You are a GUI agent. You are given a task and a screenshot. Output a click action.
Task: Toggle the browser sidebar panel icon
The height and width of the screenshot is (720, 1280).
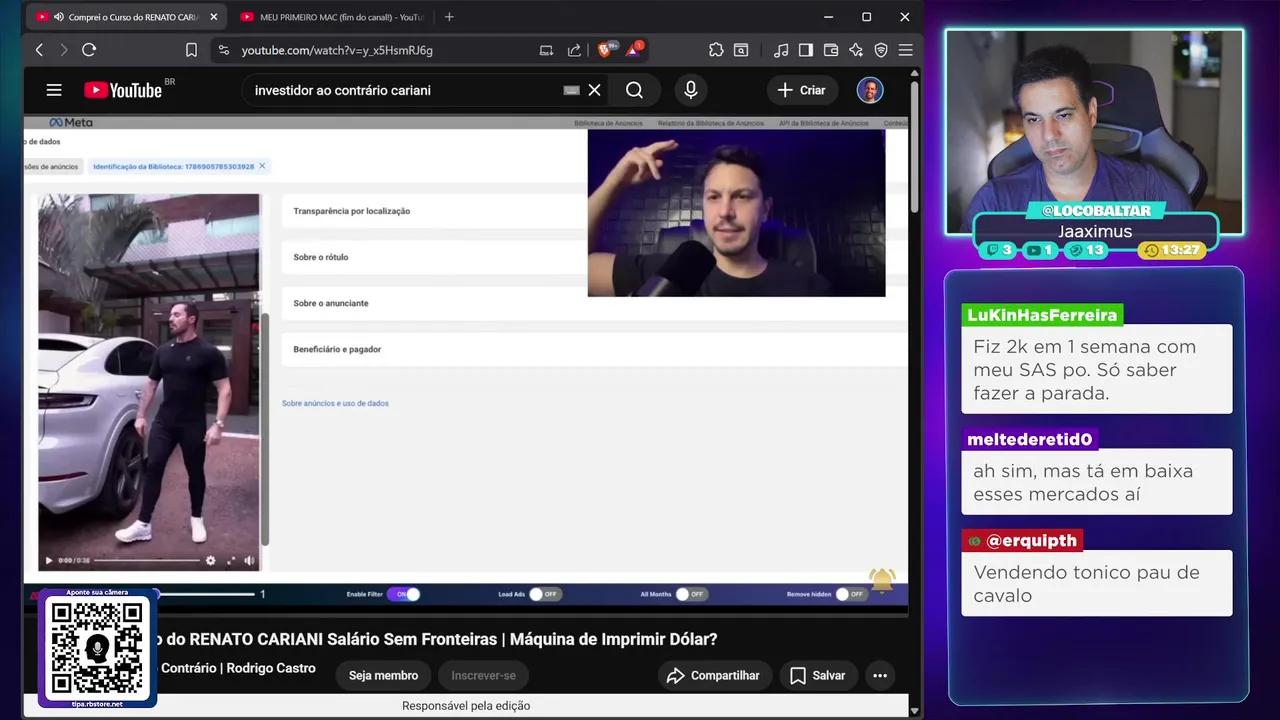click(x=806, y=50)
